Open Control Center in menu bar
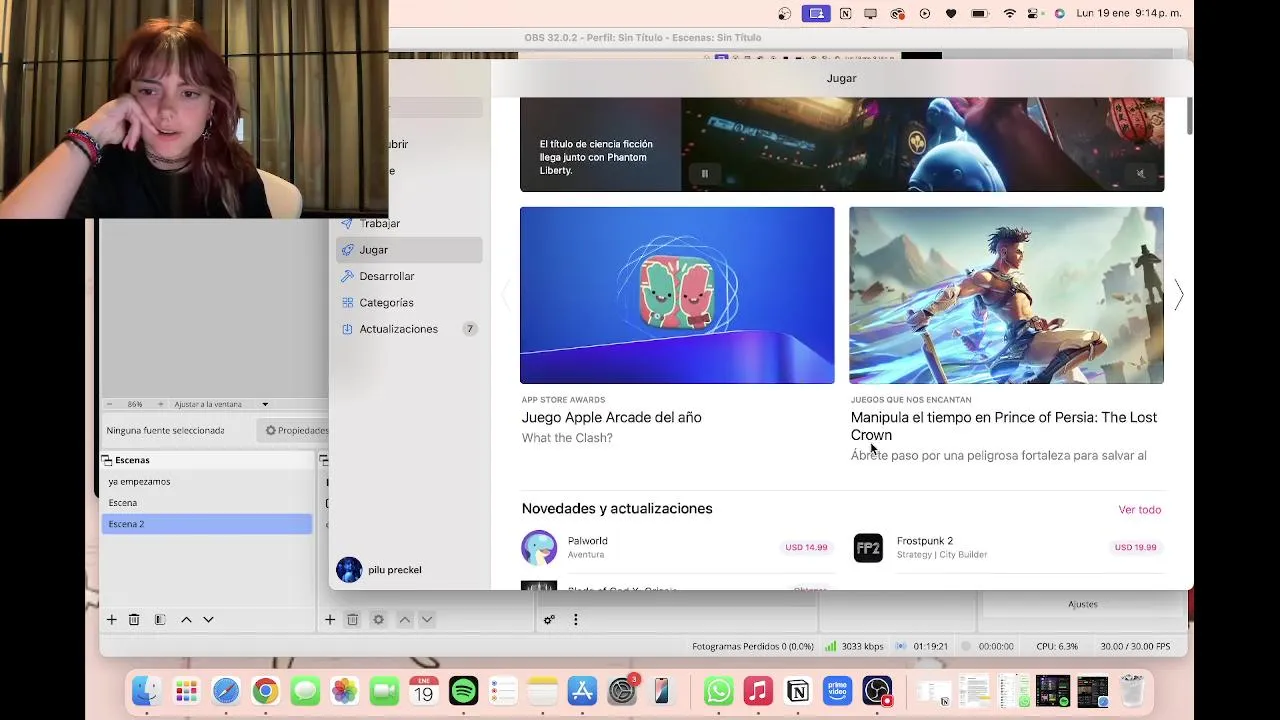 [1035, 13]
